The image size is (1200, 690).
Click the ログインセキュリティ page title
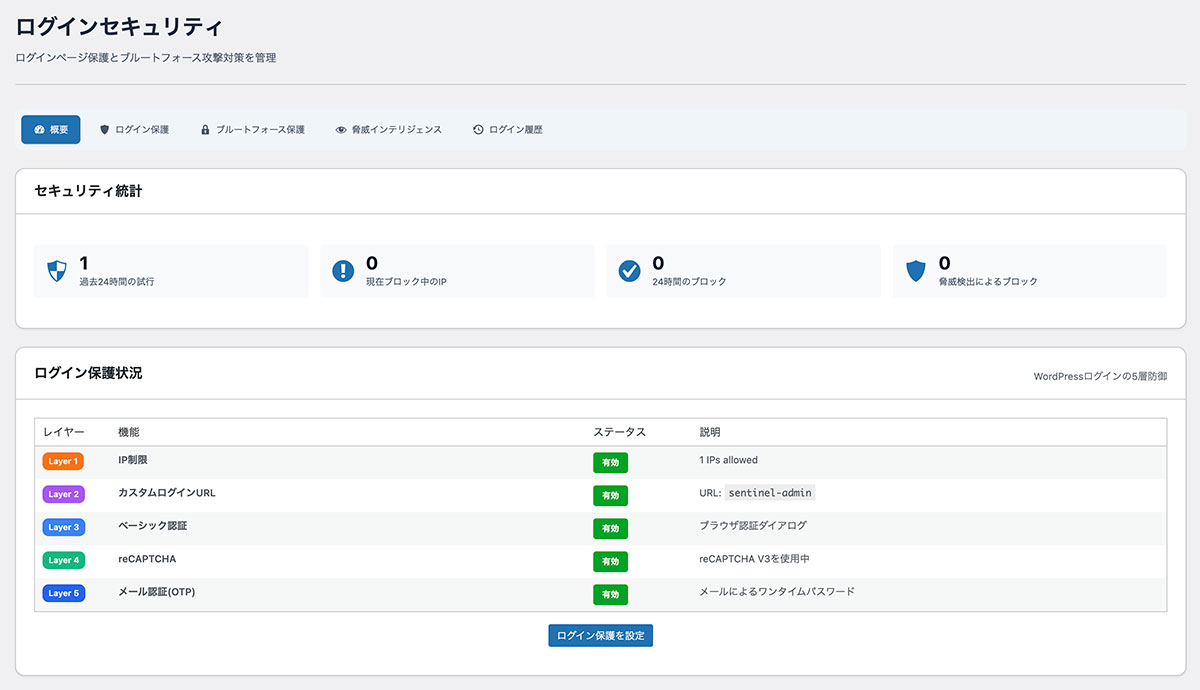pos(119,26)
